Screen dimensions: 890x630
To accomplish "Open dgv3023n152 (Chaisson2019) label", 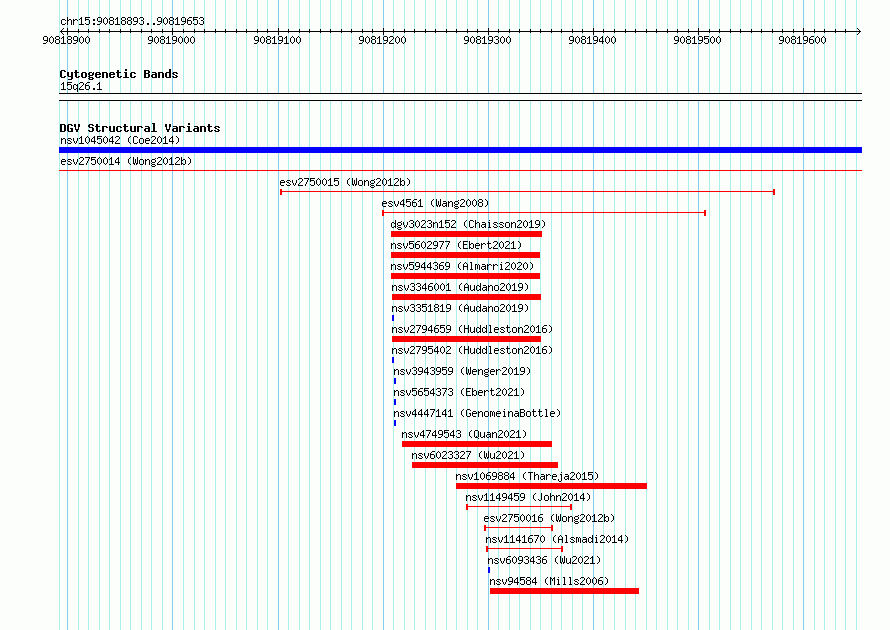I will click(x=468, y=224).
